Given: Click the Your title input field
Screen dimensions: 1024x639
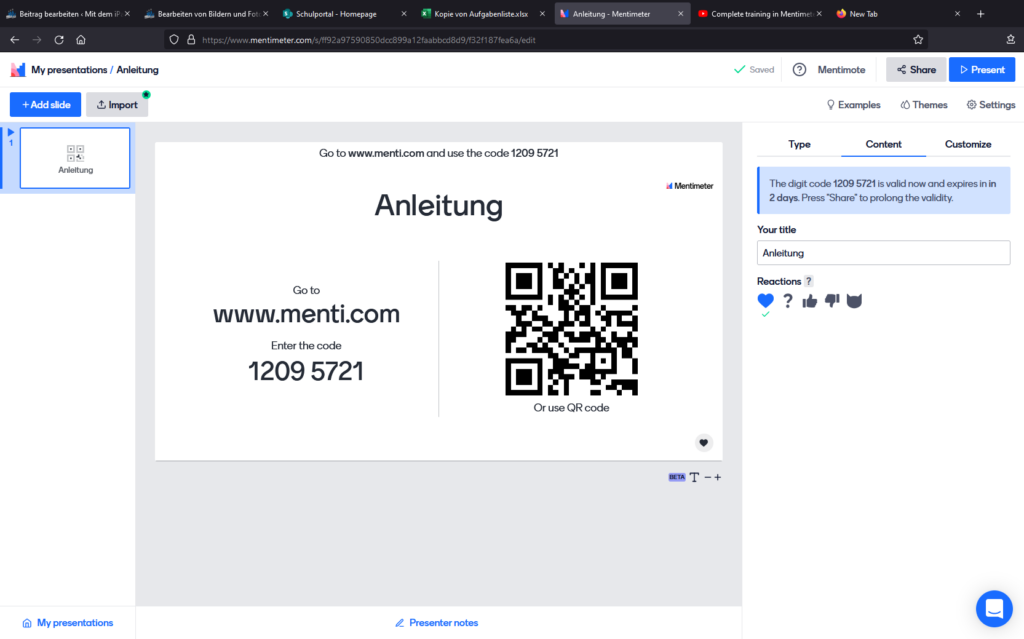Looking at the screenshot, I should [x=883, y=253].
